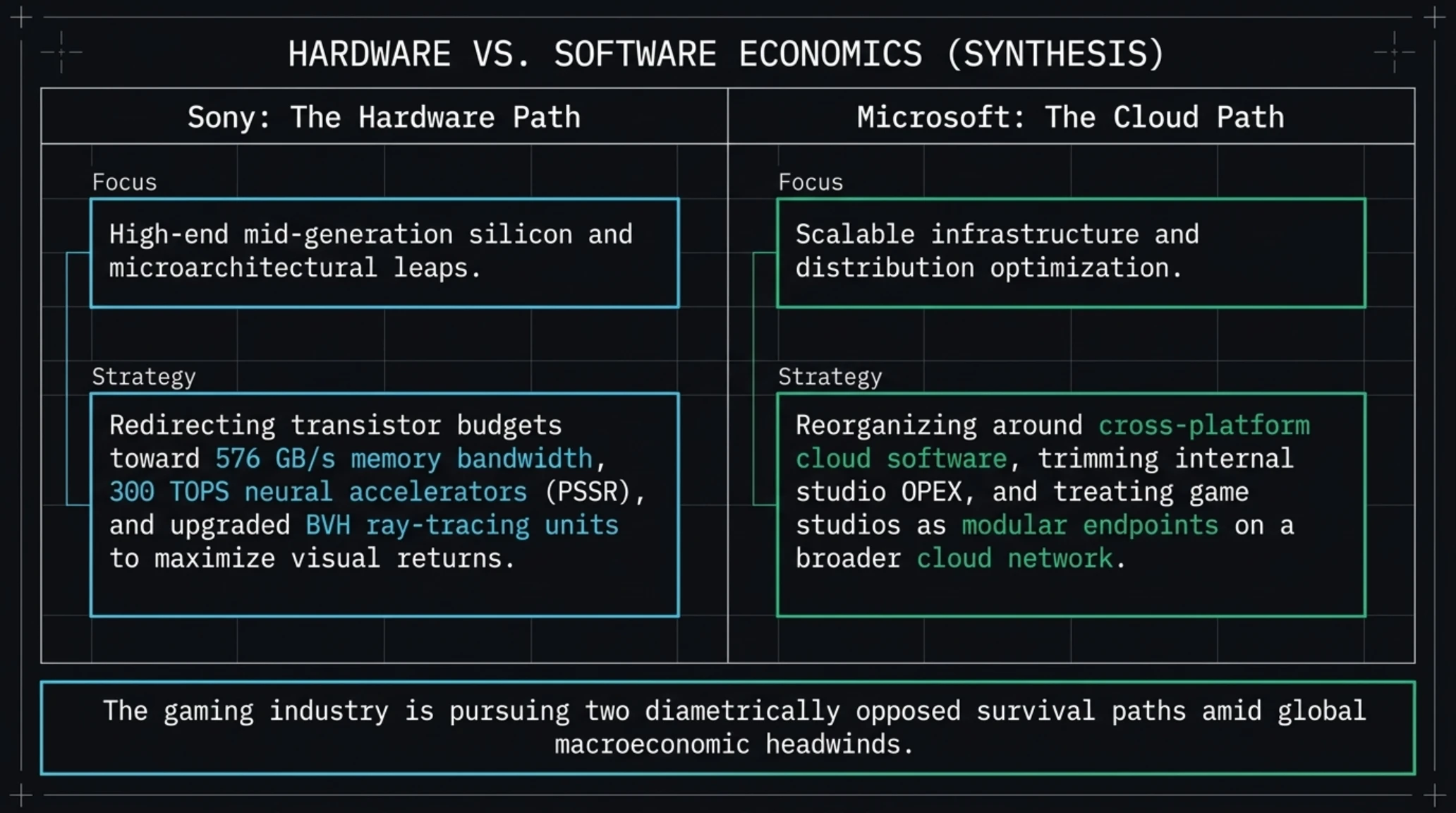
Task: Select the "Sony: The Hardware Path" column header
Action: click(x=384, y=117)
